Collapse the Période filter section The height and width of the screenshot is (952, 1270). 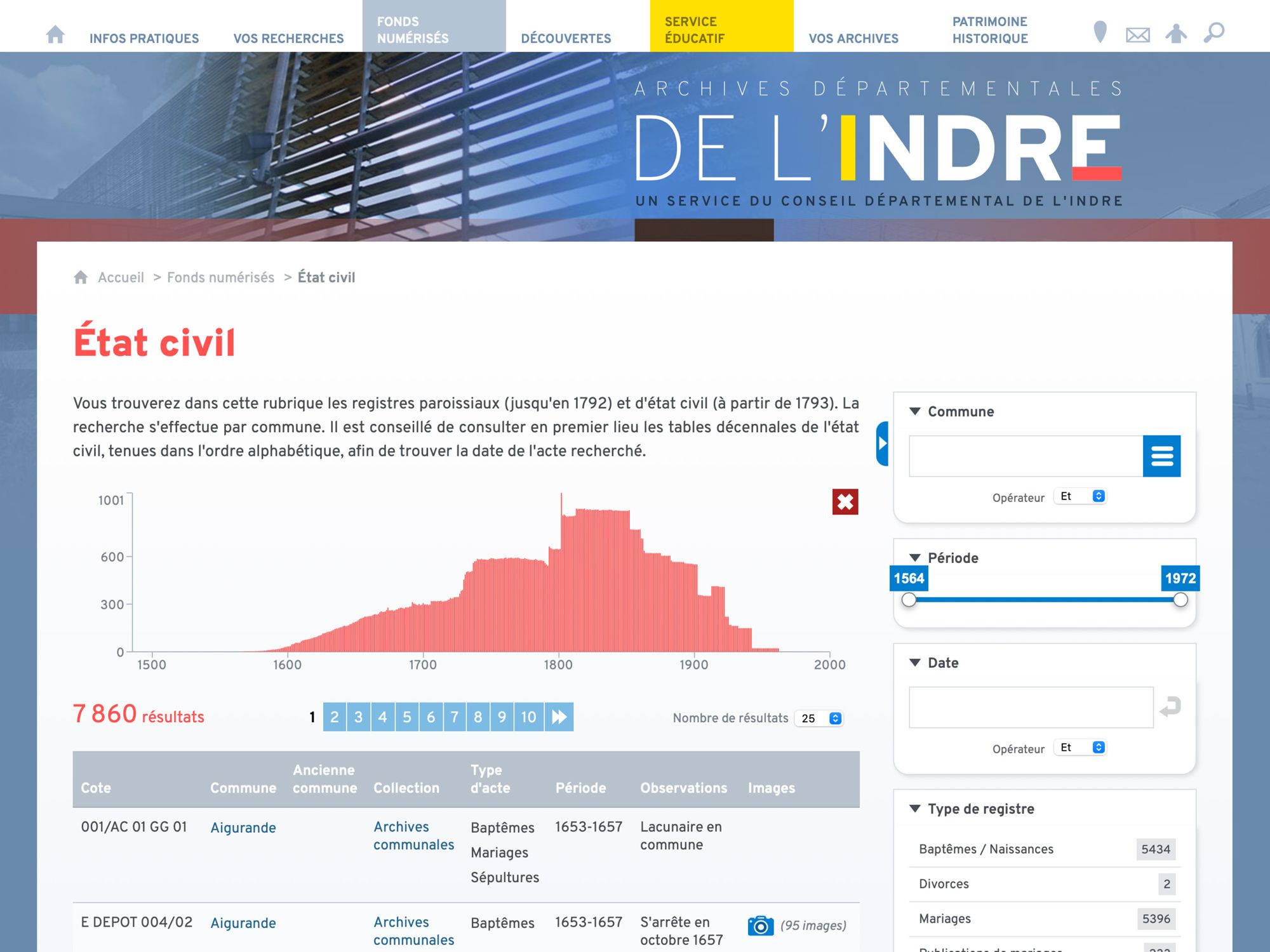pyautogui.click(x=915, y=558)
